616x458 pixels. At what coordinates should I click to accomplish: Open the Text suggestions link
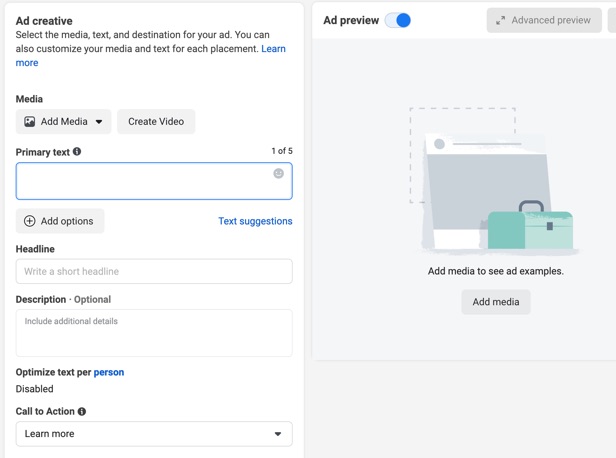coord(255,221)
